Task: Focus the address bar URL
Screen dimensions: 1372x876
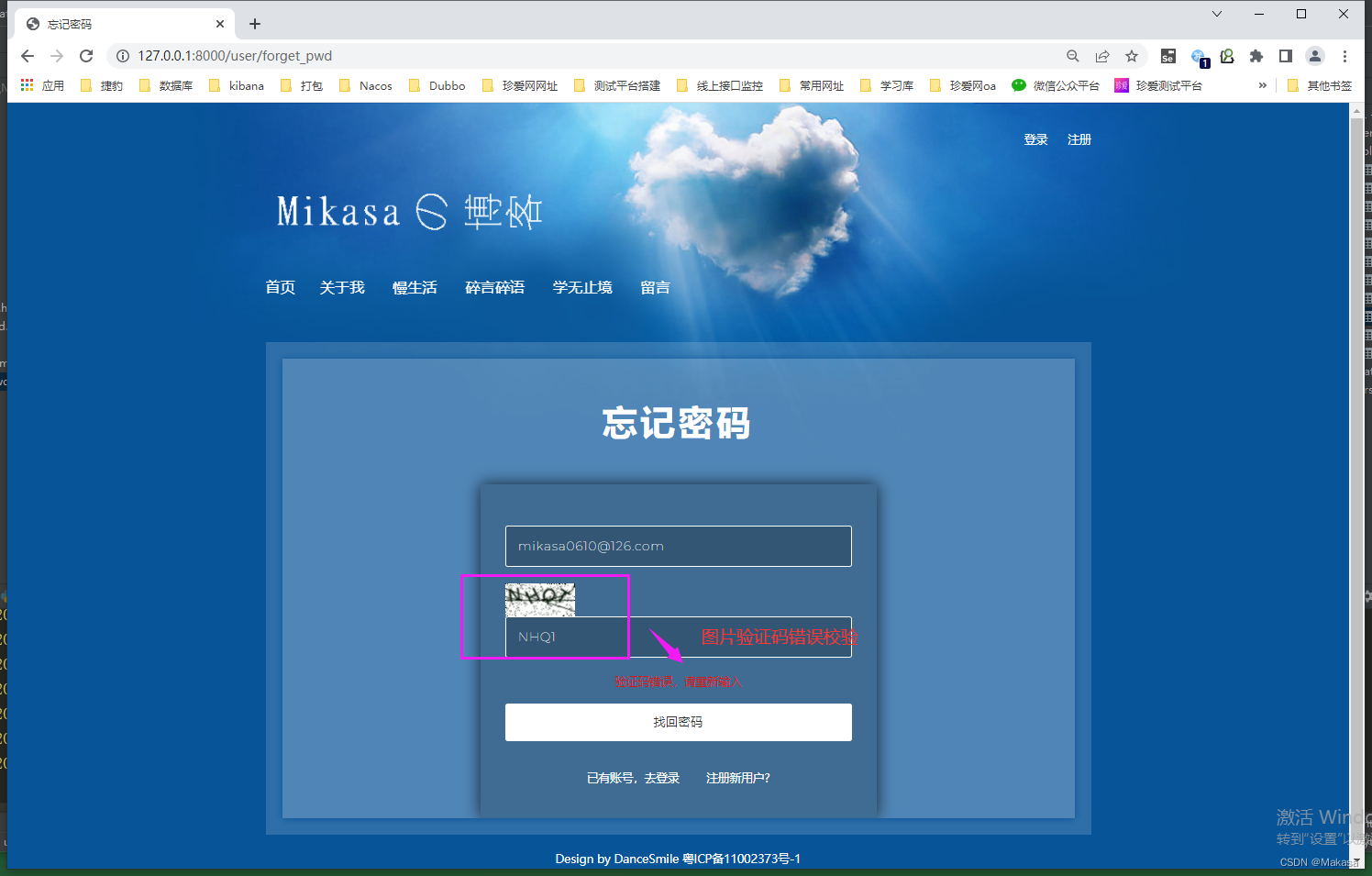Action: [587, 56]
